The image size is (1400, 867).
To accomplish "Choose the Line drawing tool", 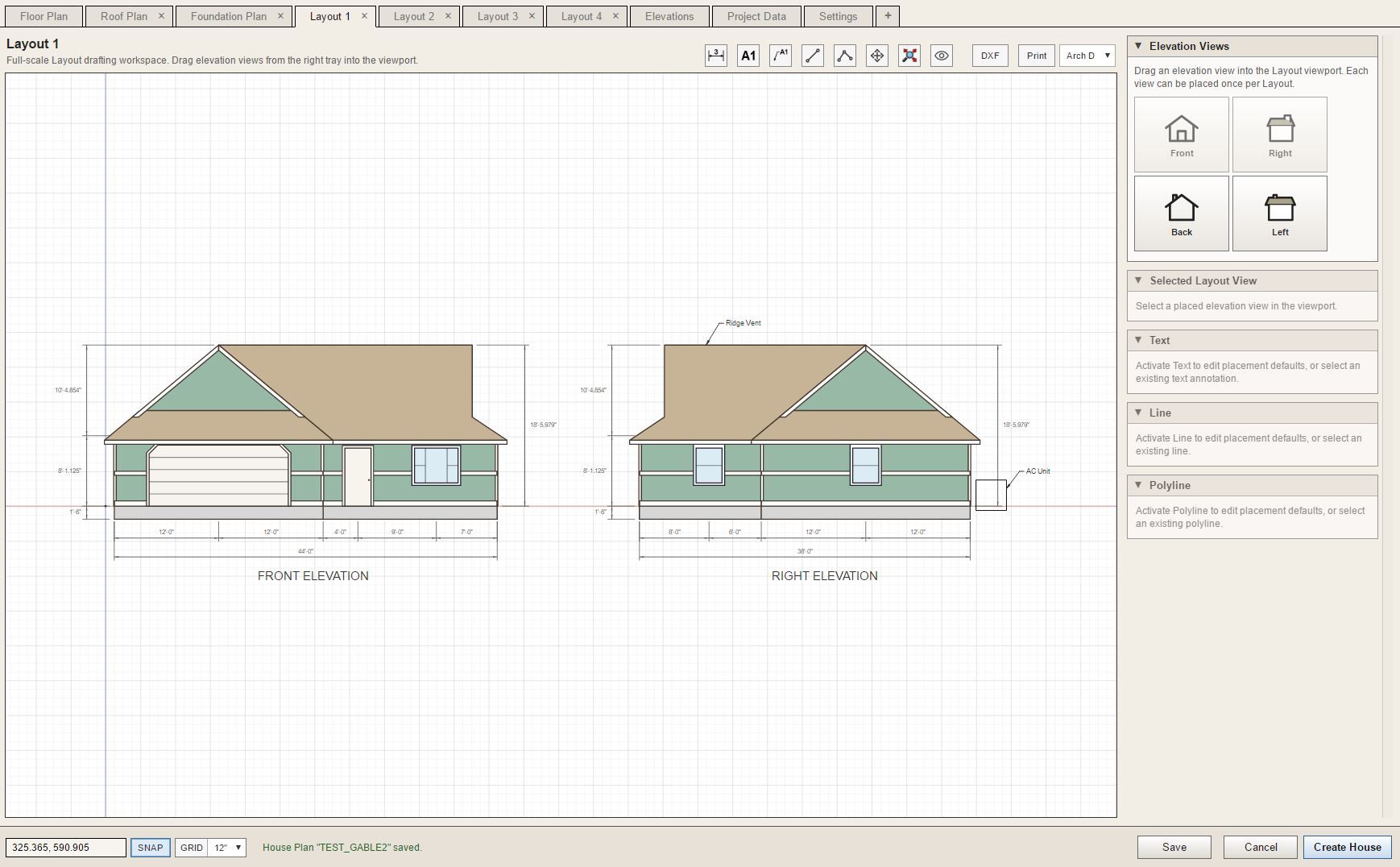I will [x=813, y=56].
